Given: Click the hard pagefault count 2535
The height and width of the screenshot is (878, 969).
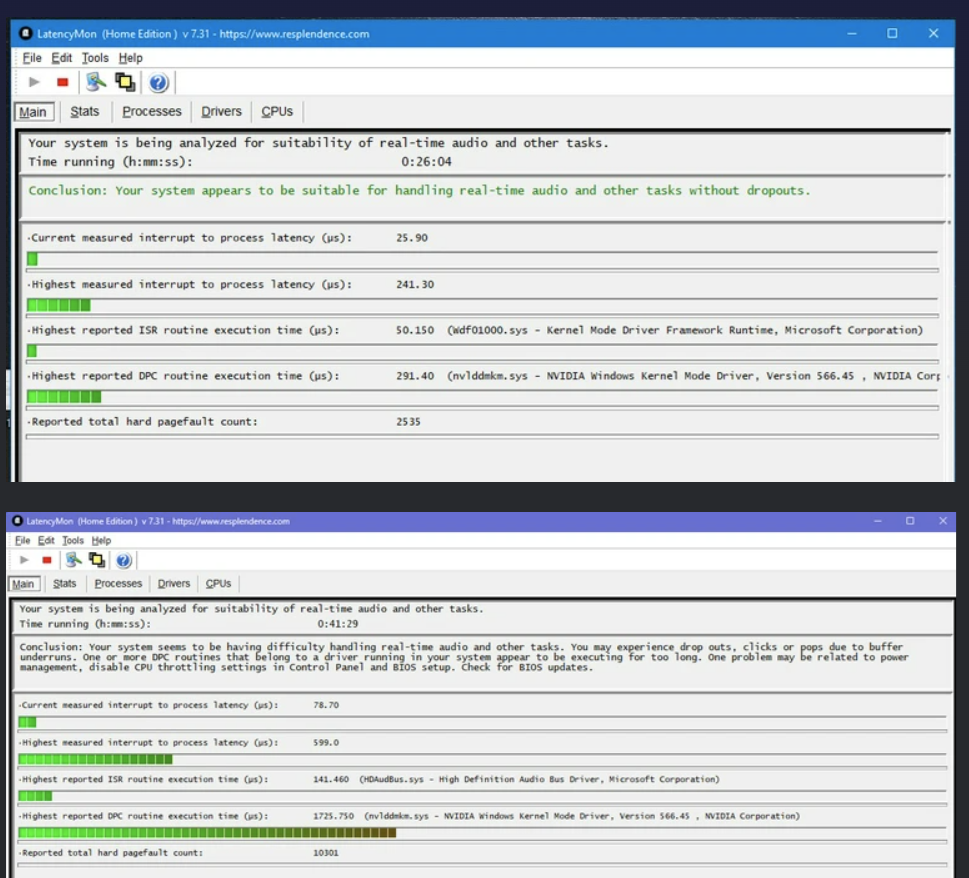Looking at the screenshot, I should pos(408,422).
